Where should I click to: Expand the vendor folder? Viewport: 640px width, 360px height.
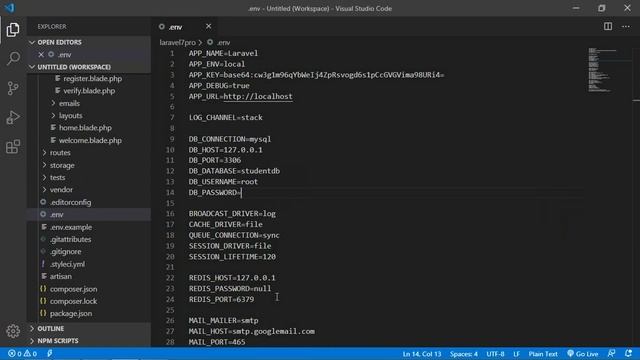pos(61,190)
